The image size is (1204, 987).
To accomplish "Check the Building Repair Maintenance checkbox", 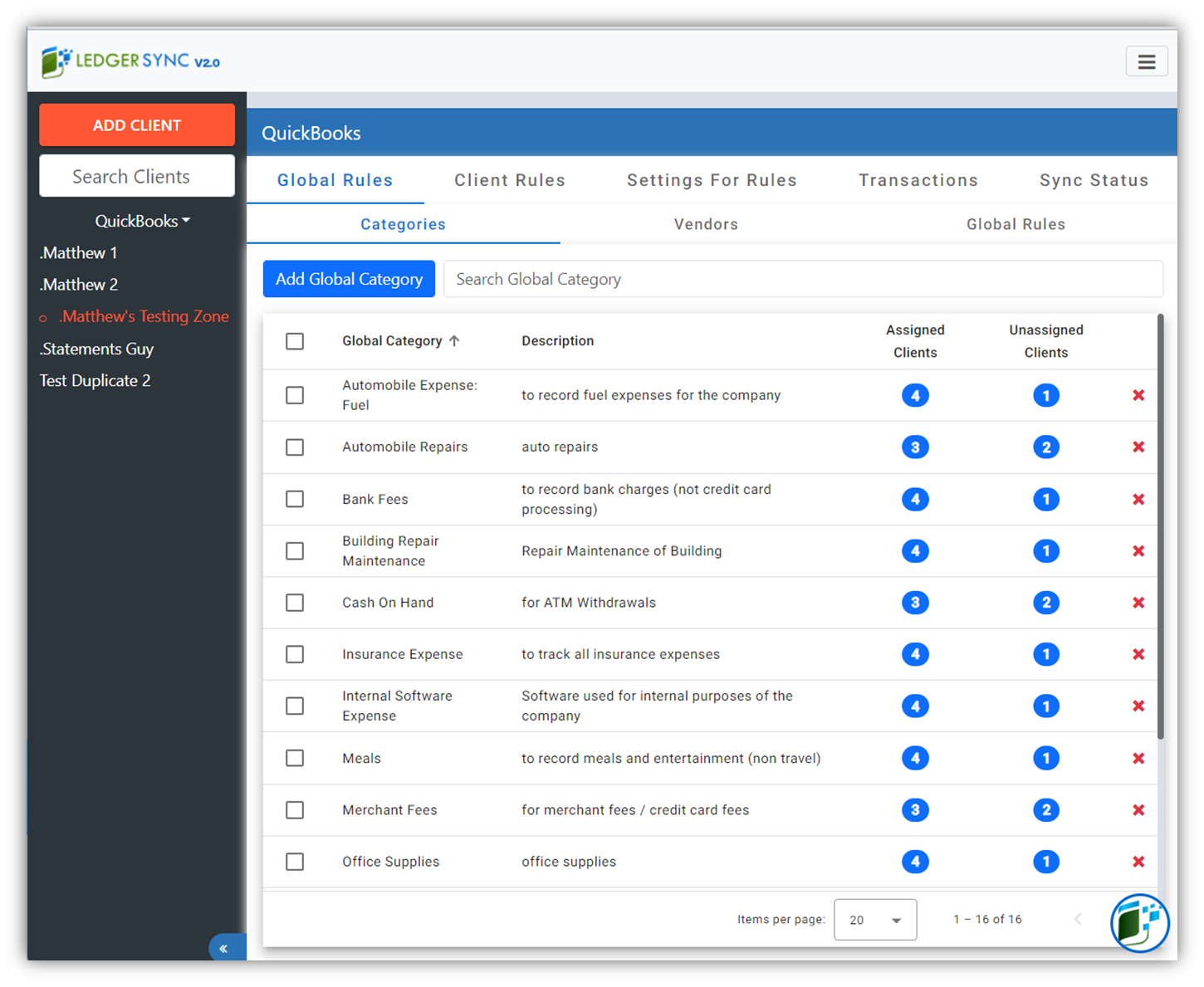I will click(295, 550).
